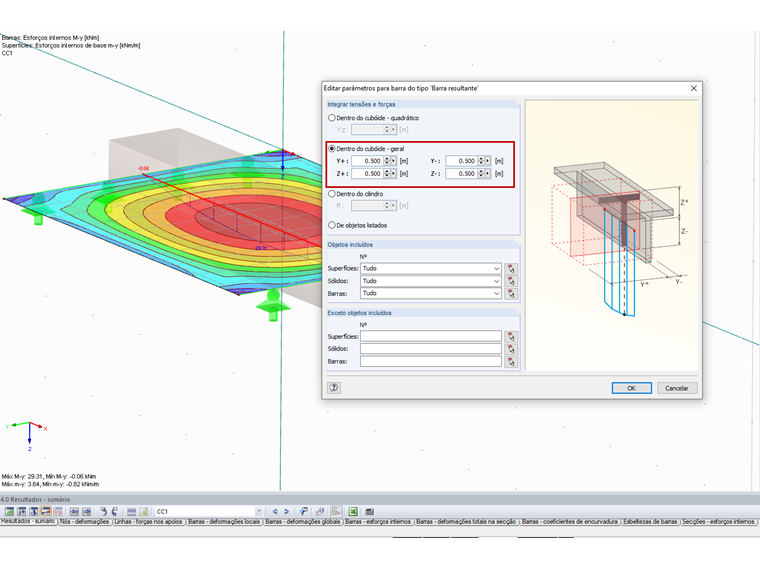
Task: Click the cuboid illustration preview image
Action: coord(612,236)
